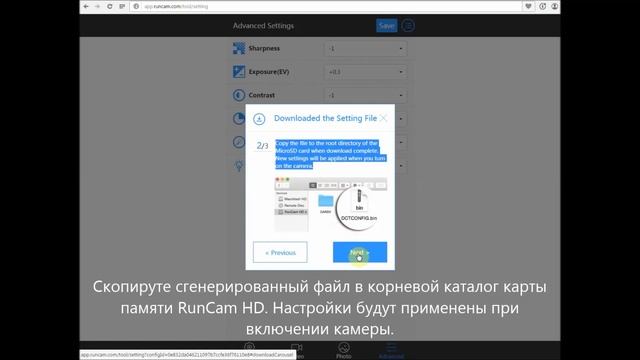Open the Exposure(EV) value dropdown
The height and width of the screenshot is (360, 640).
[365, 72]
